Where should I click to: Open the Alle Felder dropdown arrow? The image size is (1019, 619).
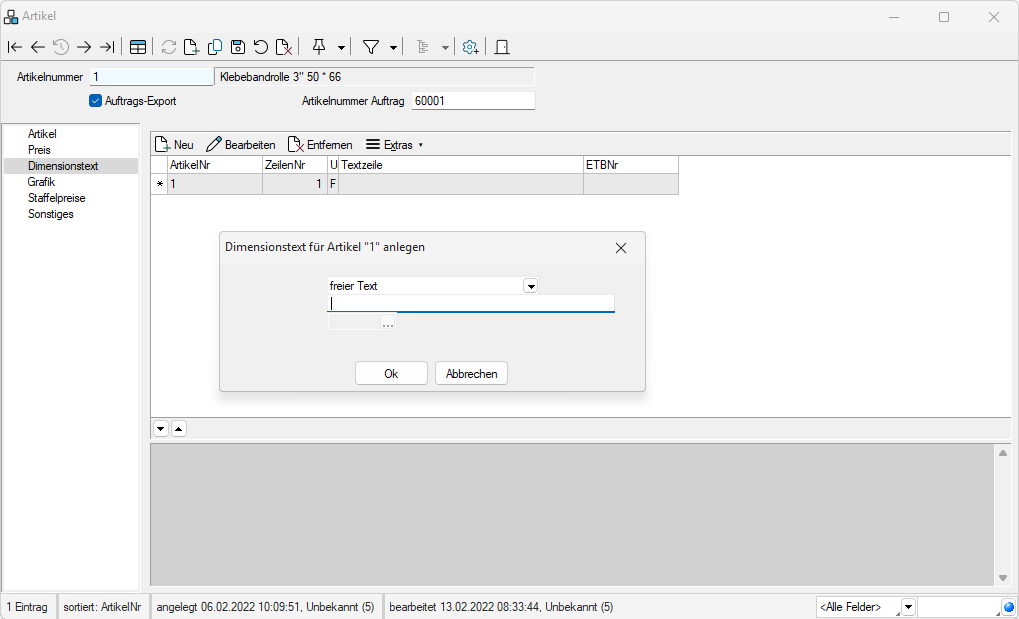click(x=908, y=607)
